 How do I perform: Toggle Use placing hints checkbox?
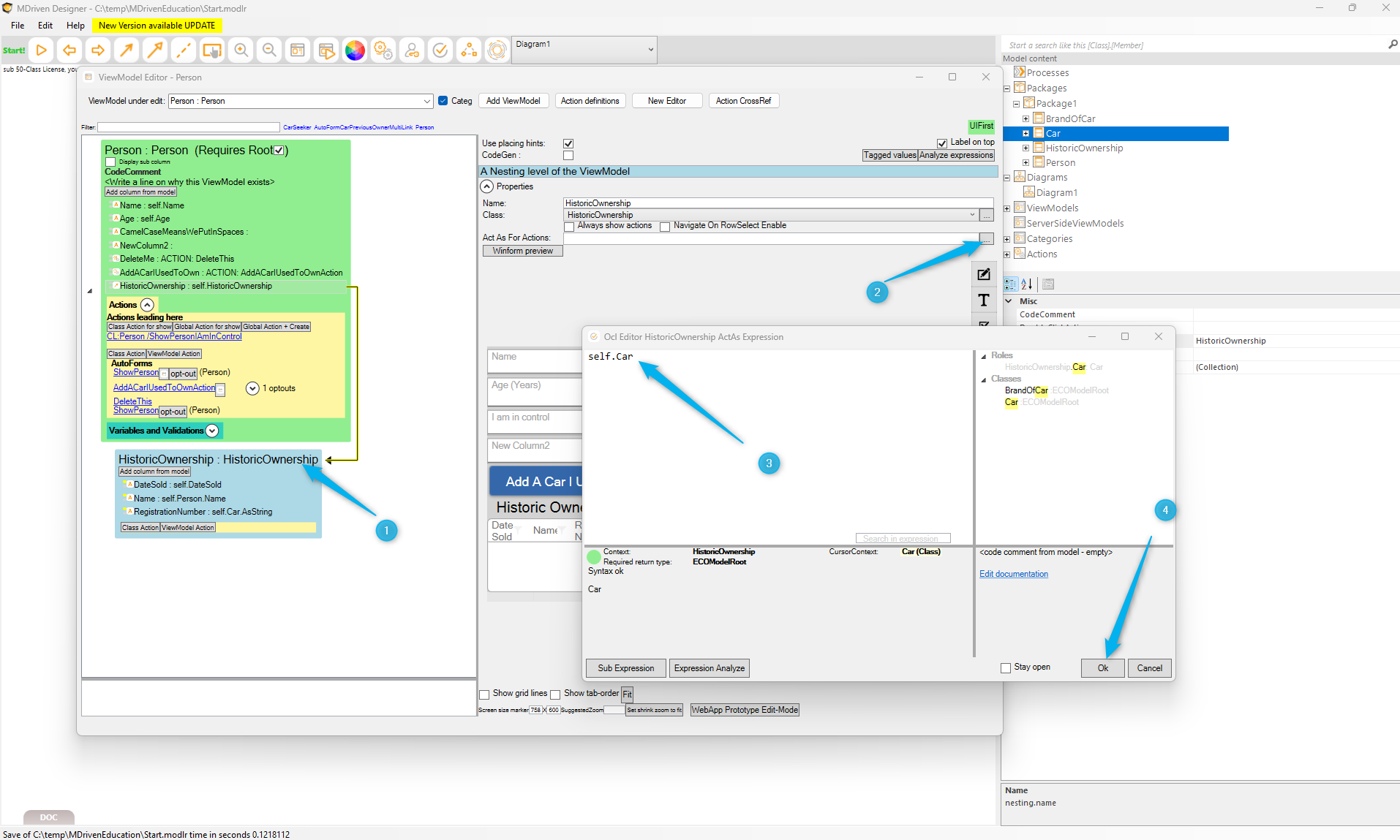coord(568,144)
